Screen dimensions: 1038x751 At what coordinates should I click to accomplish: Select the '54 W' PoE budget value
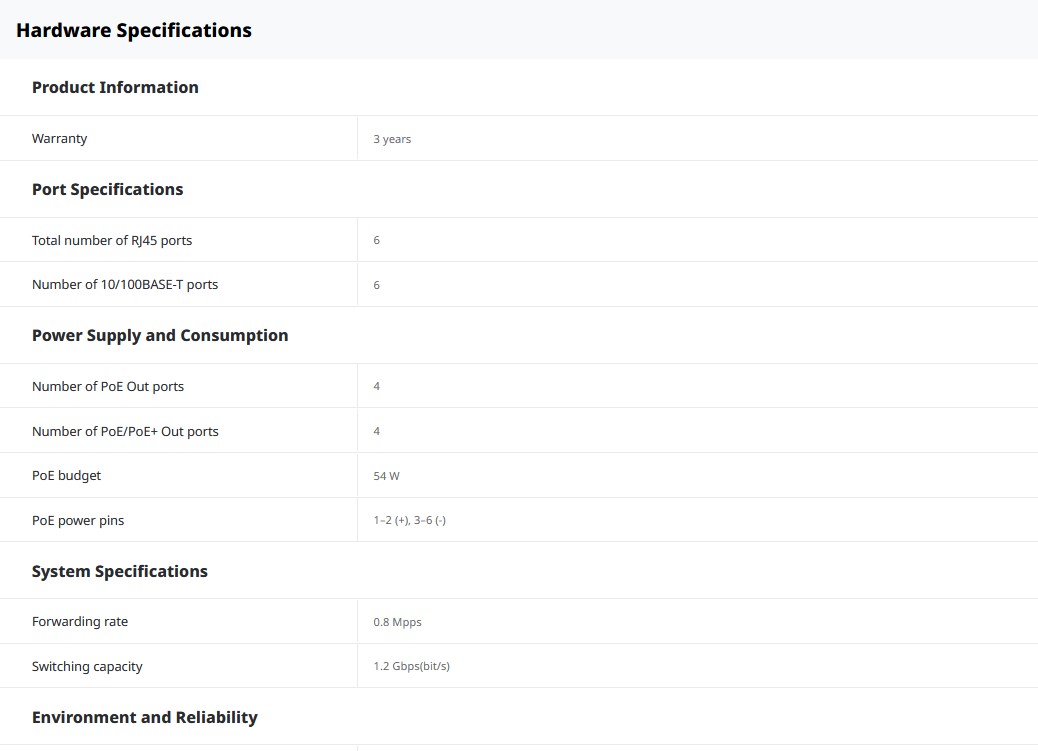386,476
